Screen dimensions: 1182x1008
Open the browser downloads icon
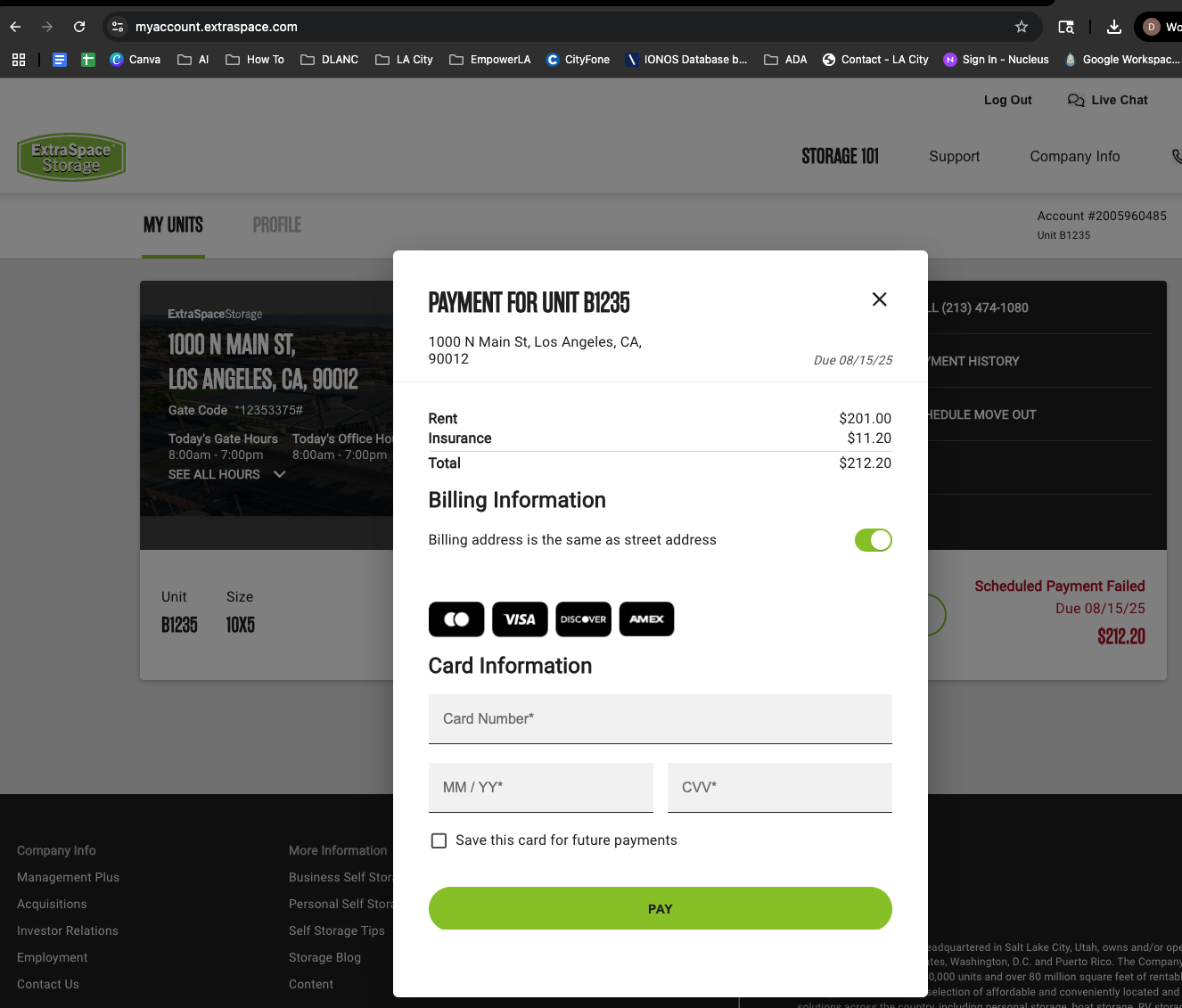coord(1114,27)
